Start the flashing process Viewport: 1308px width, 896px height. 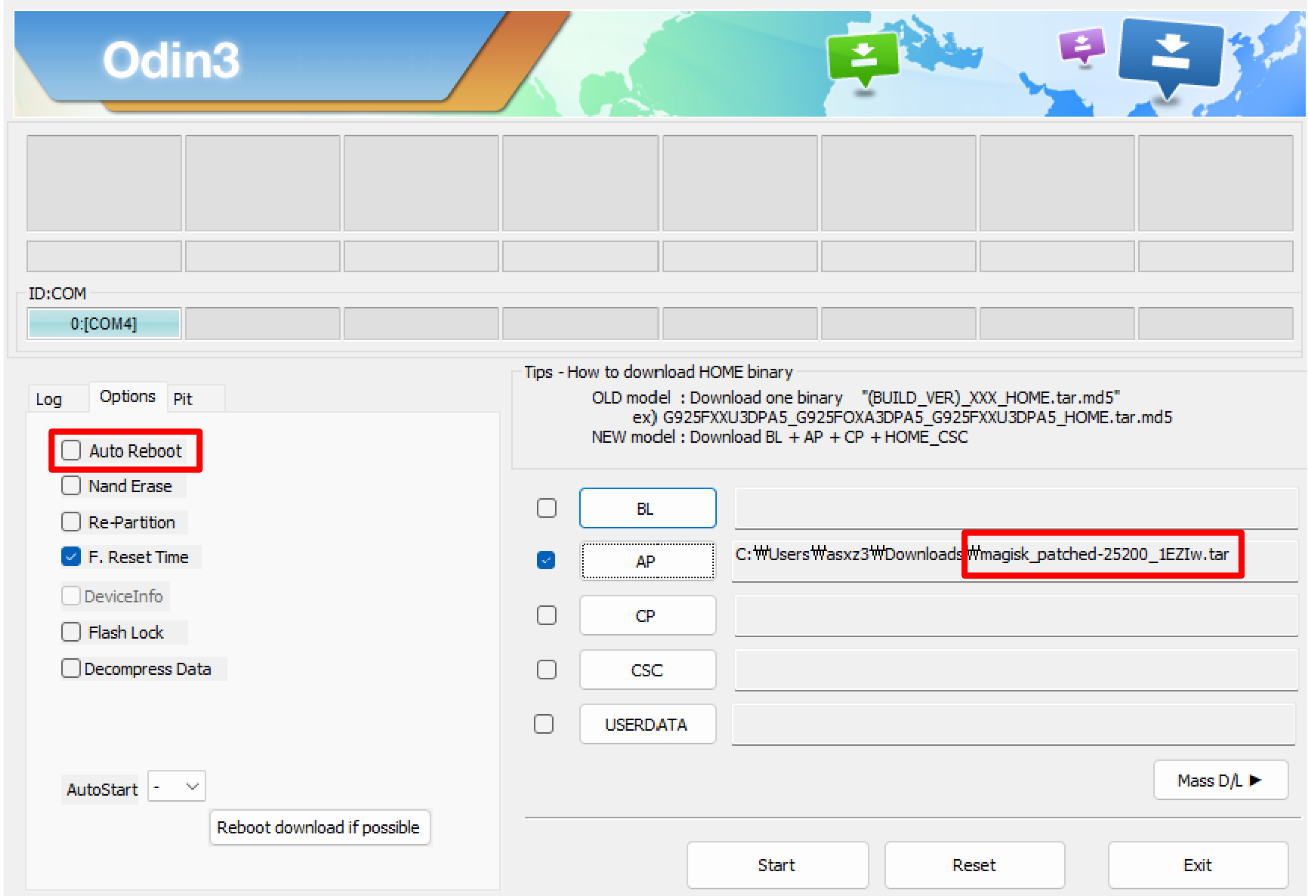pyautogui.click(x=776, y=865)
